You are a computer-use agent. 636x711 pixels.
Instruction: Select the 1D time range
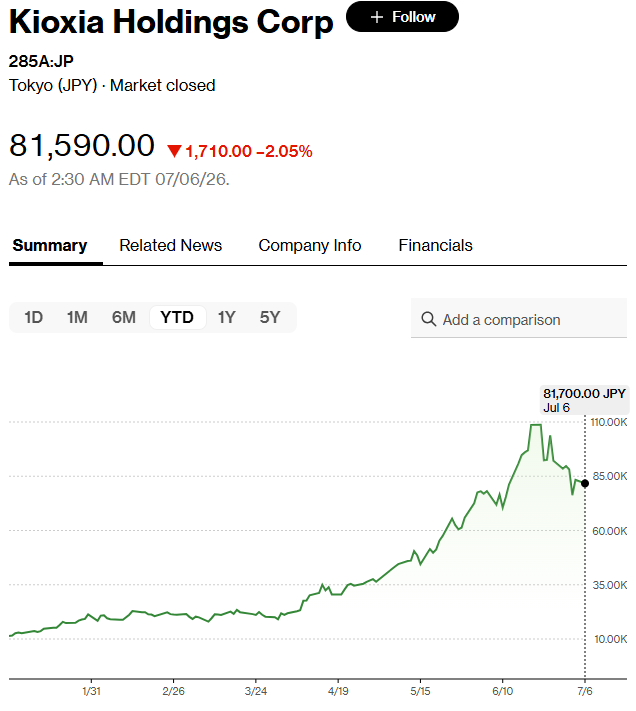coord(34,317)
